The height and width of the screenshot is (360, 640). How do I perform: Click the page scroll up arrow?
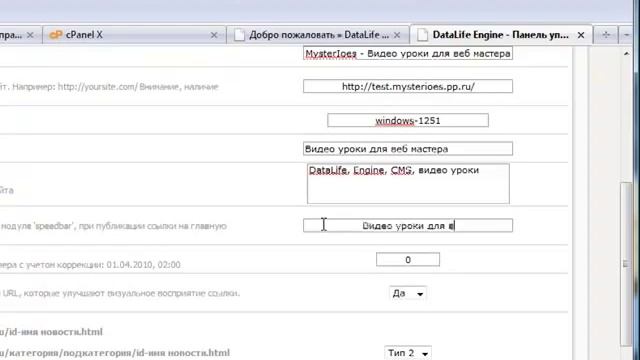point(627,53)
